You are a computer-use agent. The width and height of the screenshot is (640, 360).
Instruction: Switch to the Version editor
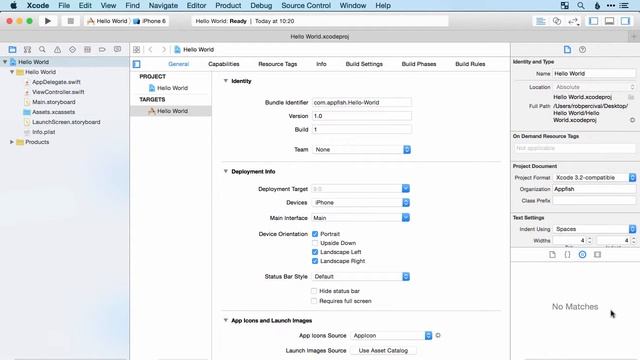573,21
